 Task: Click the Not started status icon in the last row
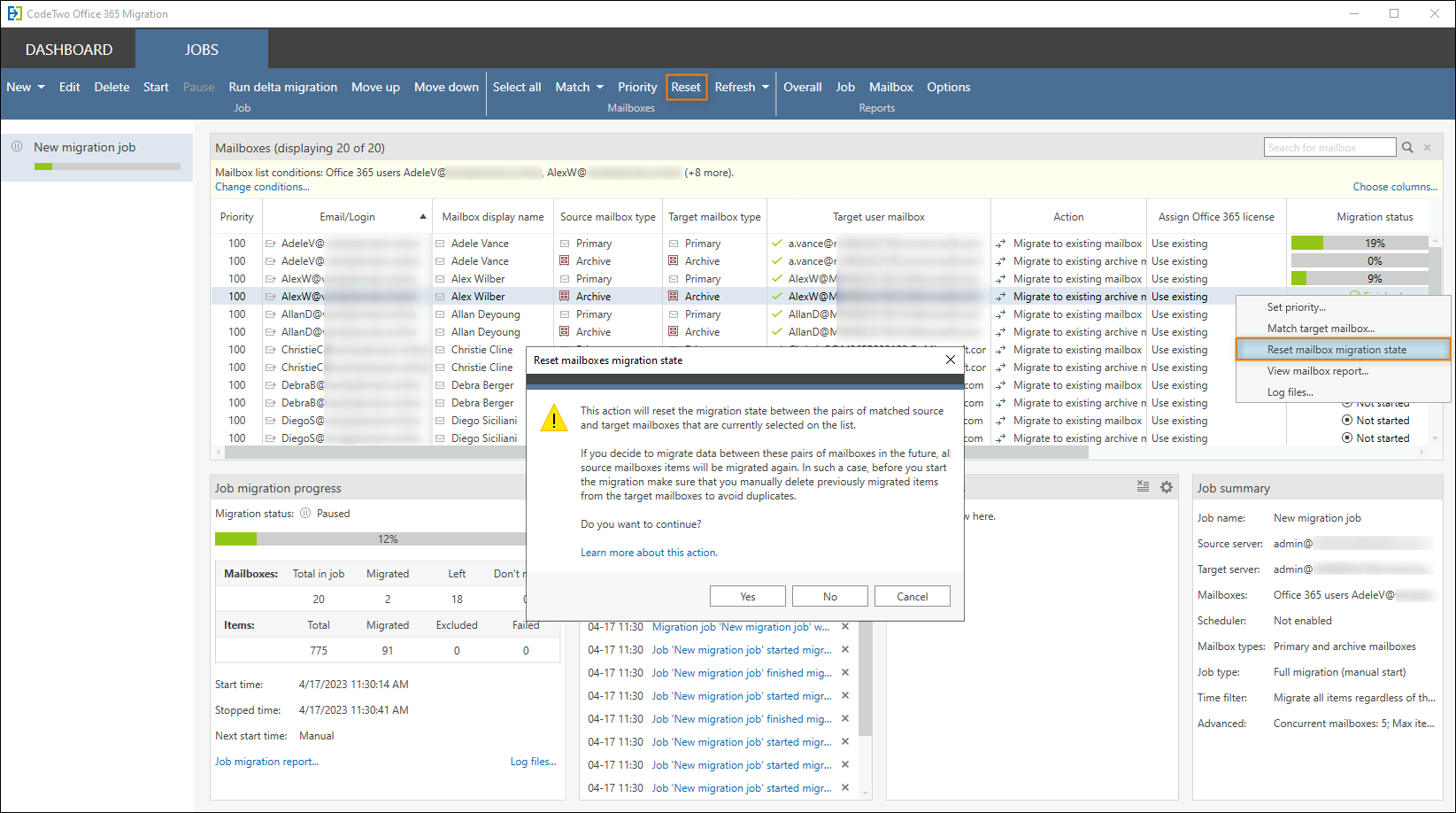(x=1347, y=437)
